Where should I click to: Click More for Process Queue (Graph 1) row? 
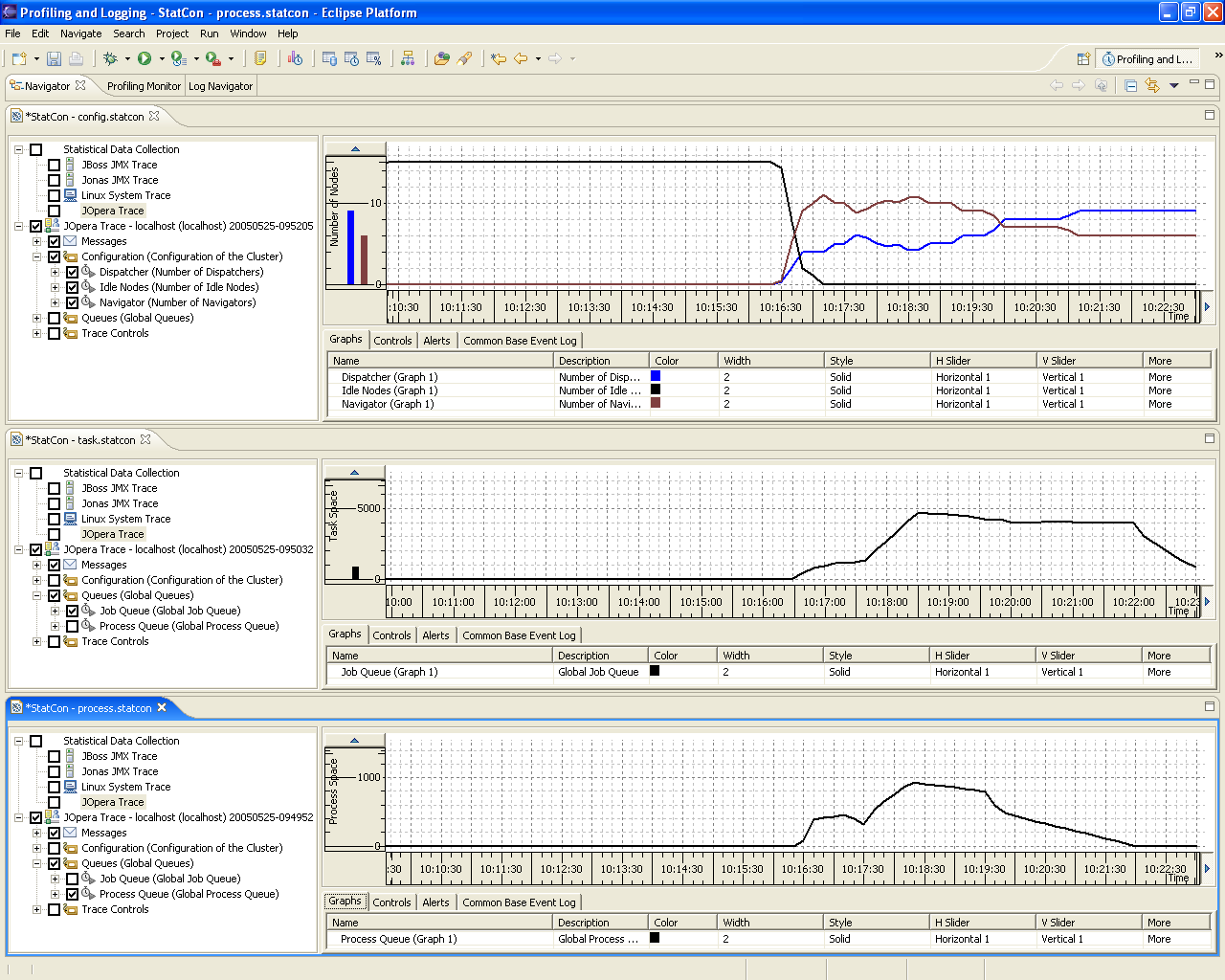[1159, 939]
